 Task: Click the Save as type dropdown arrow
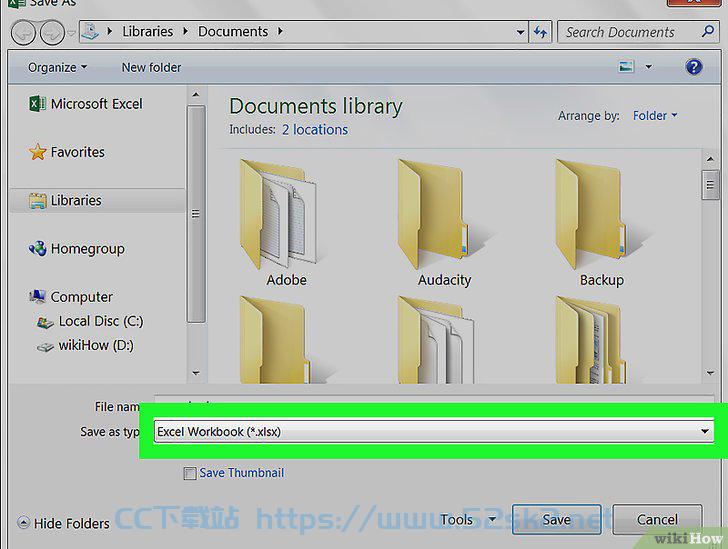[705, 431]
